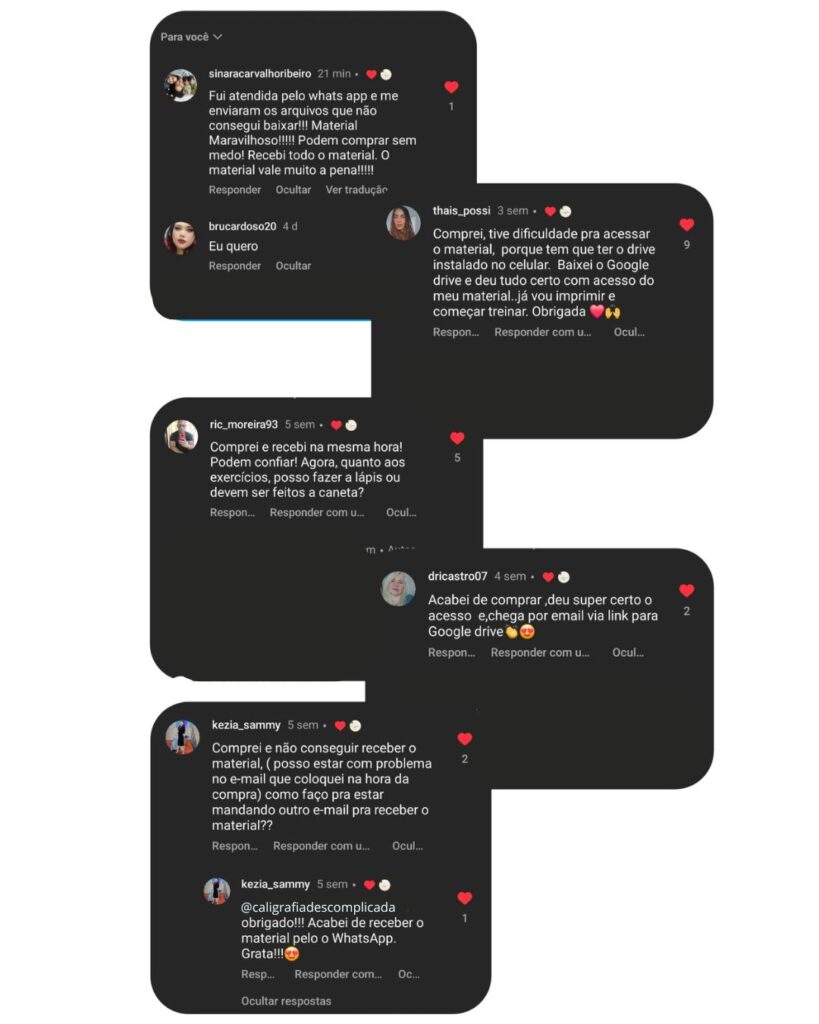
Task: Click 'Ocul...' under kezia_sammy's first comment
Action: pyautogui.click(x=408, y=846)
